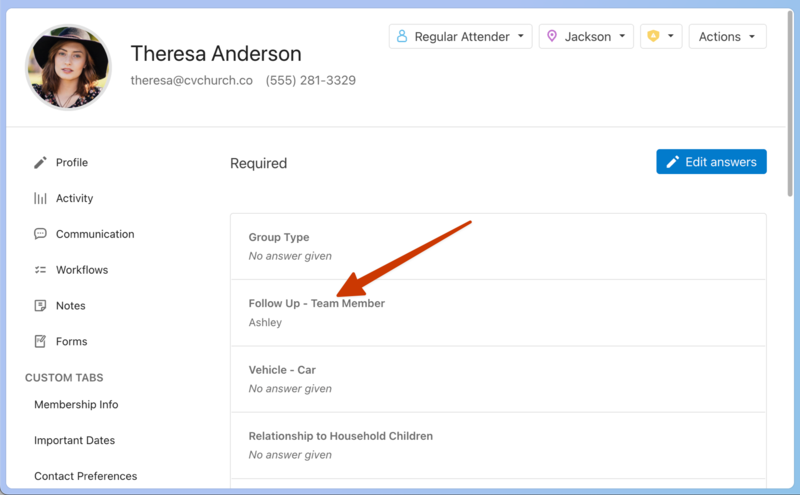Click Theresa Anderson's profile photo
Screen dimensions: 800x495
tap(69, 67)
